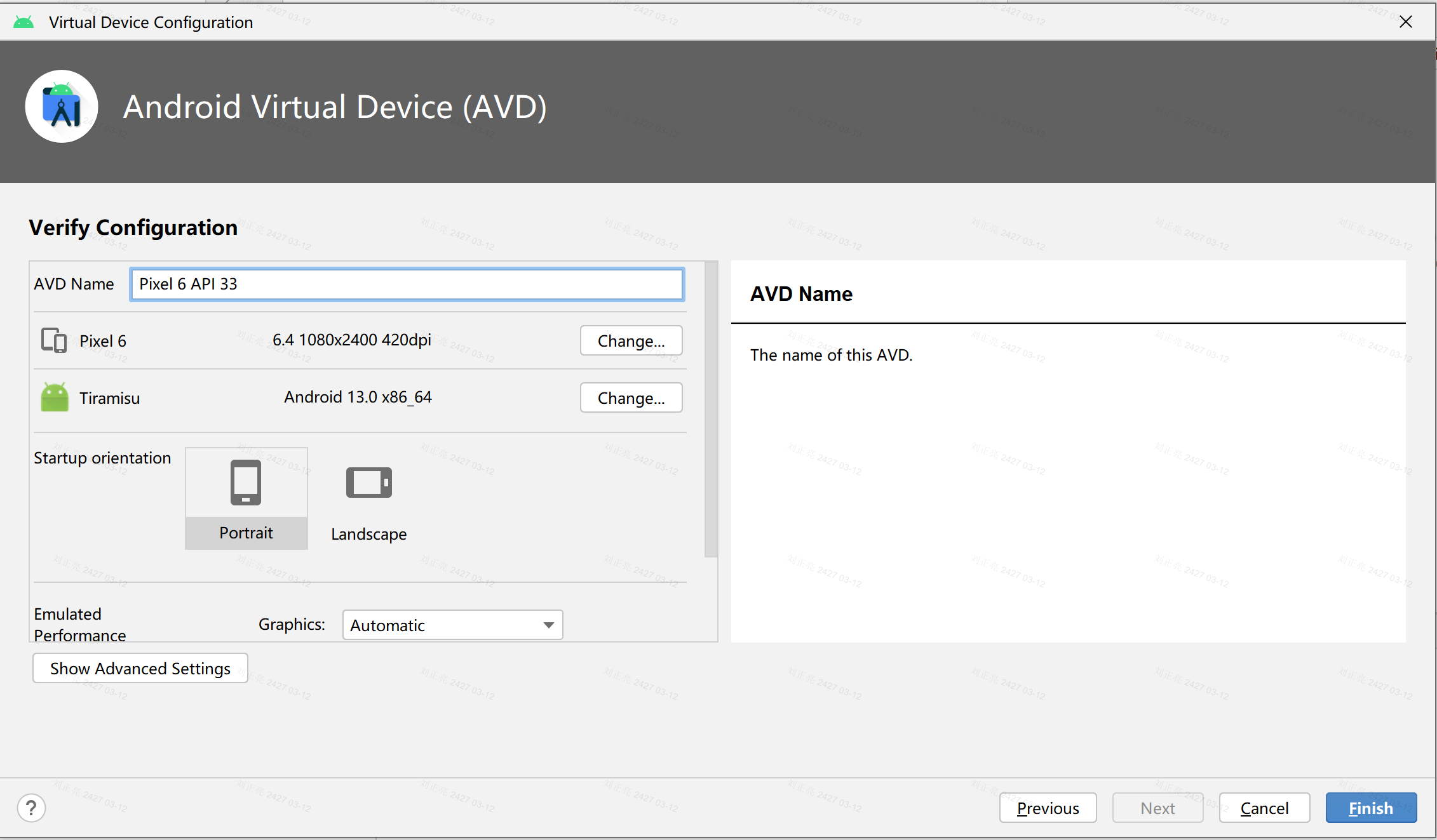Click into the AVD Name text field
Viewport: 1437px width, 840px height.
(x=407, y=284)
